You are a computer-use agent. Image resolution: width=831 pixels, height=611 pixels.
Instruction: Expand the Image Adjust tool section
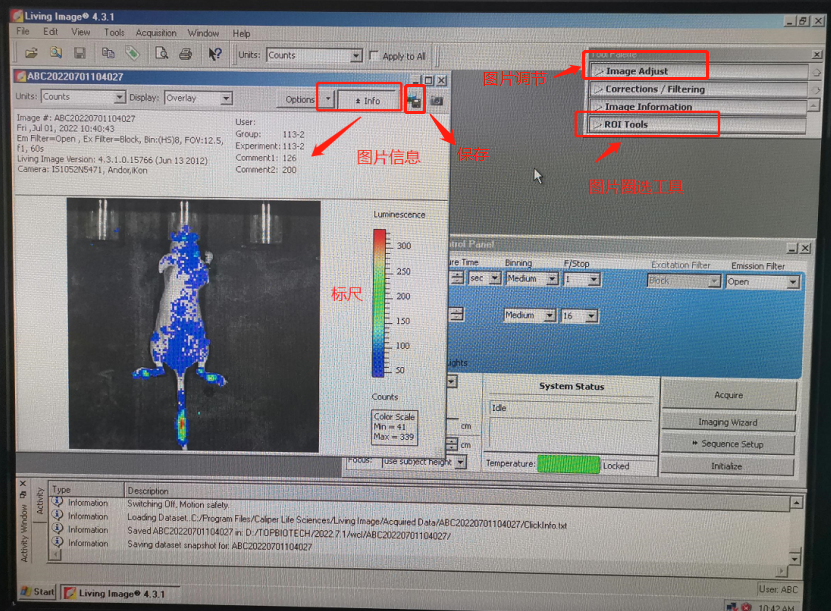[x=700, y=71]
